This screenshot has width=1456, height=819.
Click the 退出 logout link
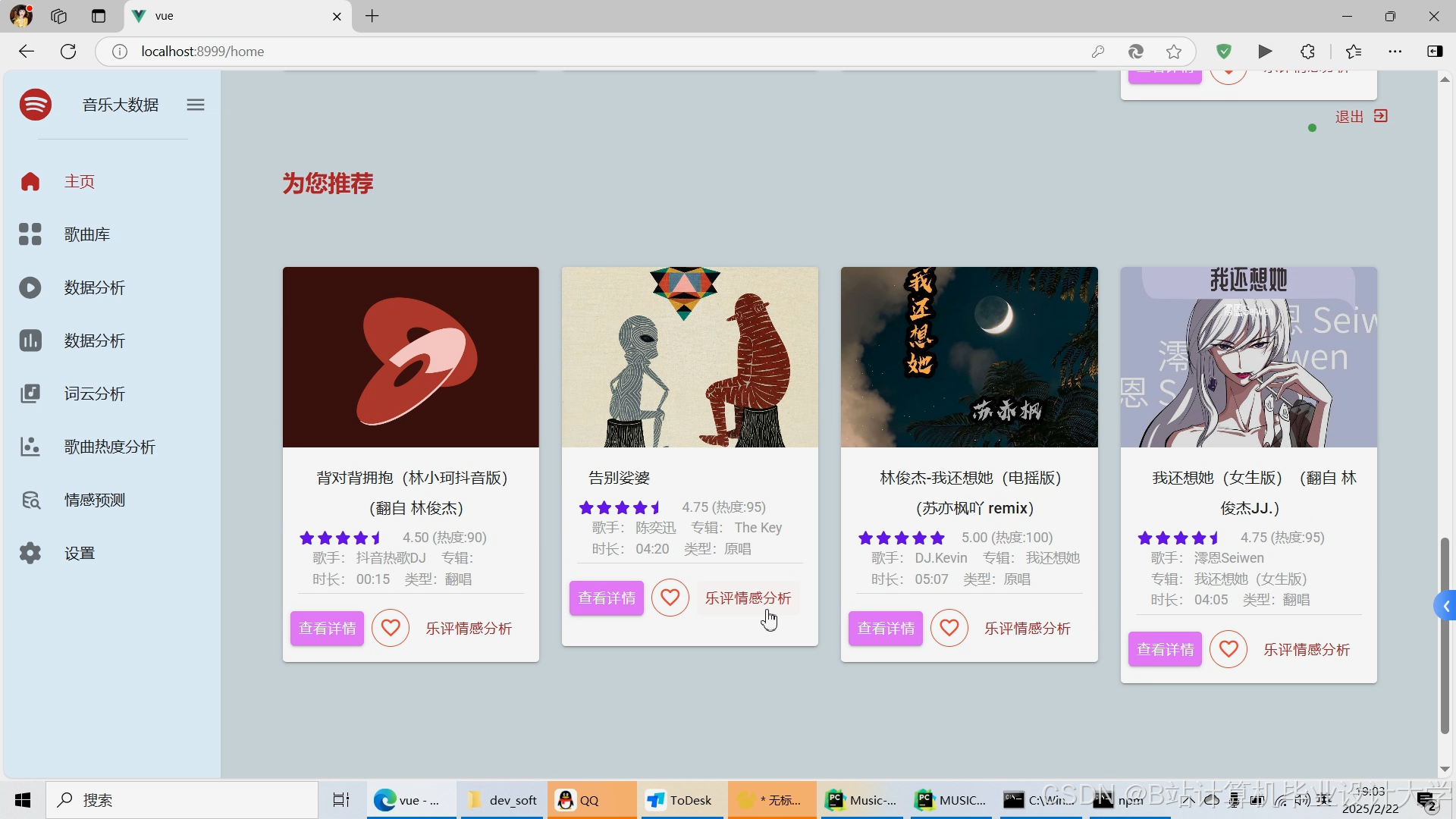(x=1349, y=116)
